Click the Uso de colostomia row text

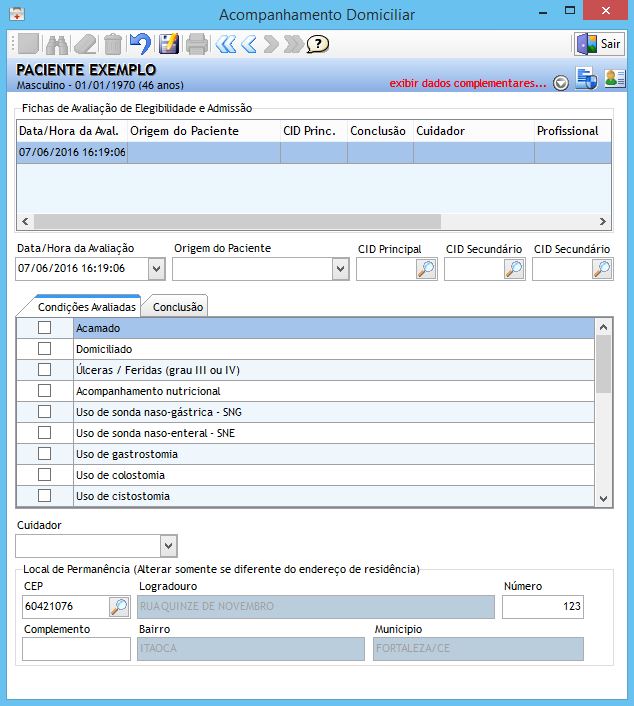point(120,475)
